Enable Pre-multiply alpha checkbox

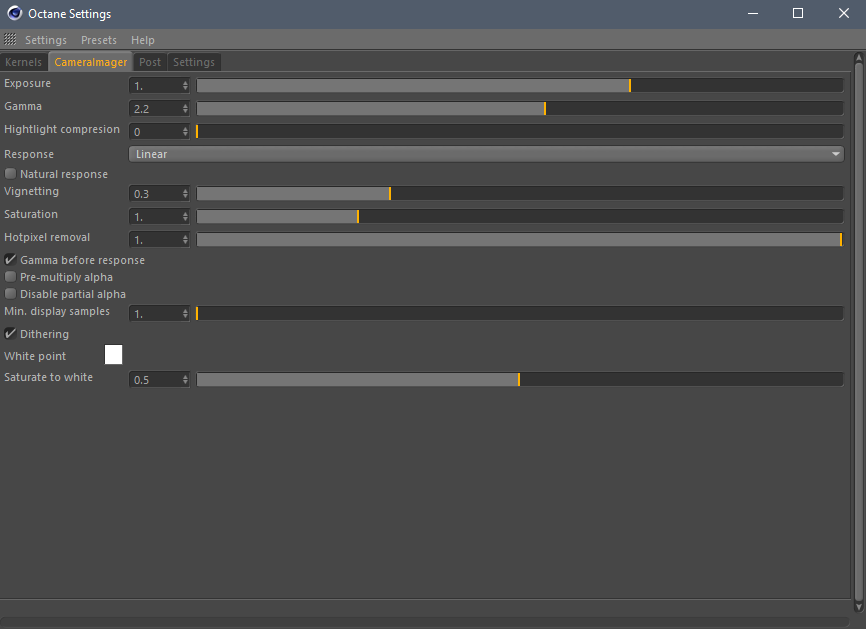tap(10, 277)
